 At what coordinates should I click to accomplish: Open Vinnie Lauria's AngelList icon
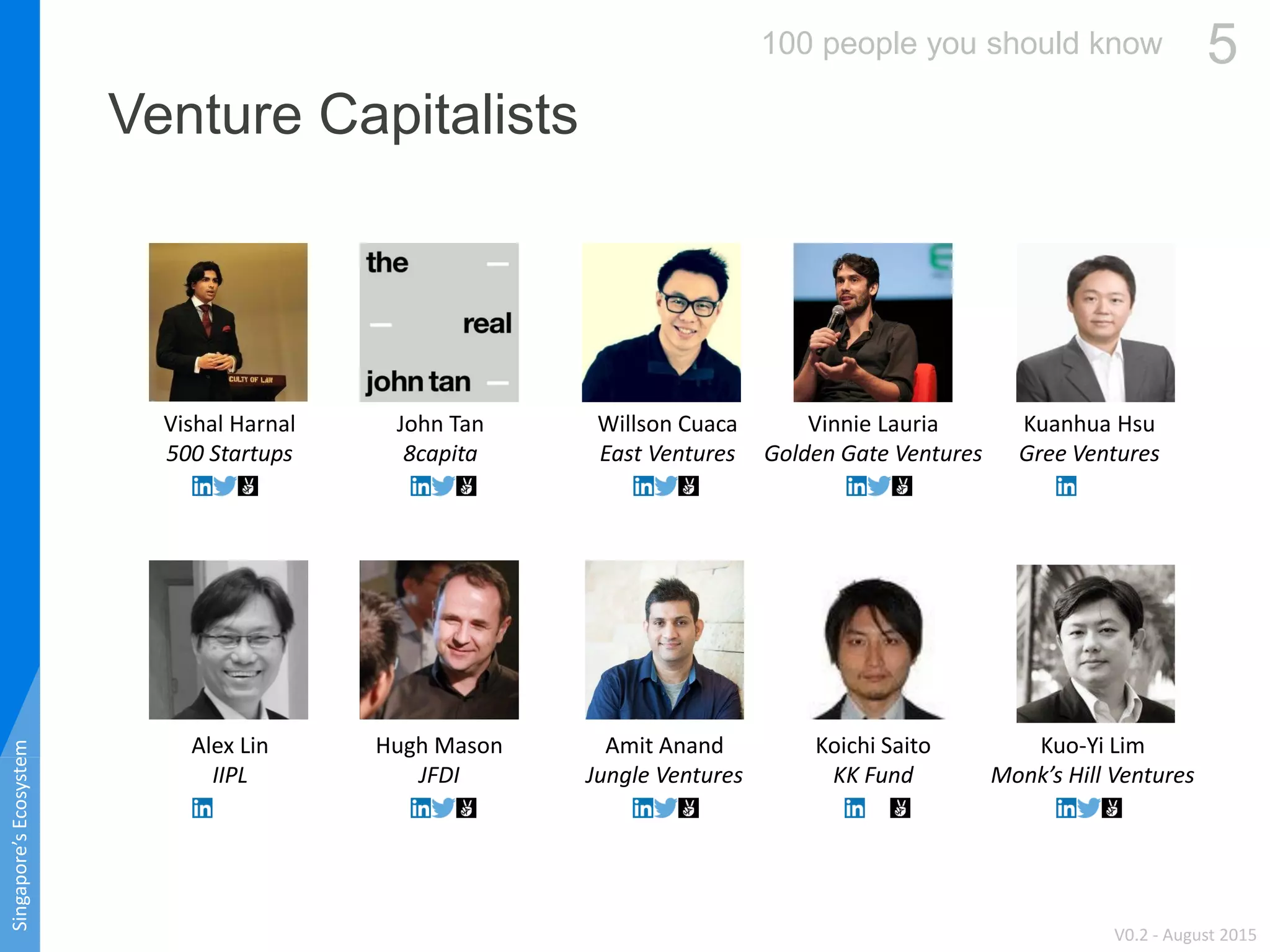tap(902, 486)
